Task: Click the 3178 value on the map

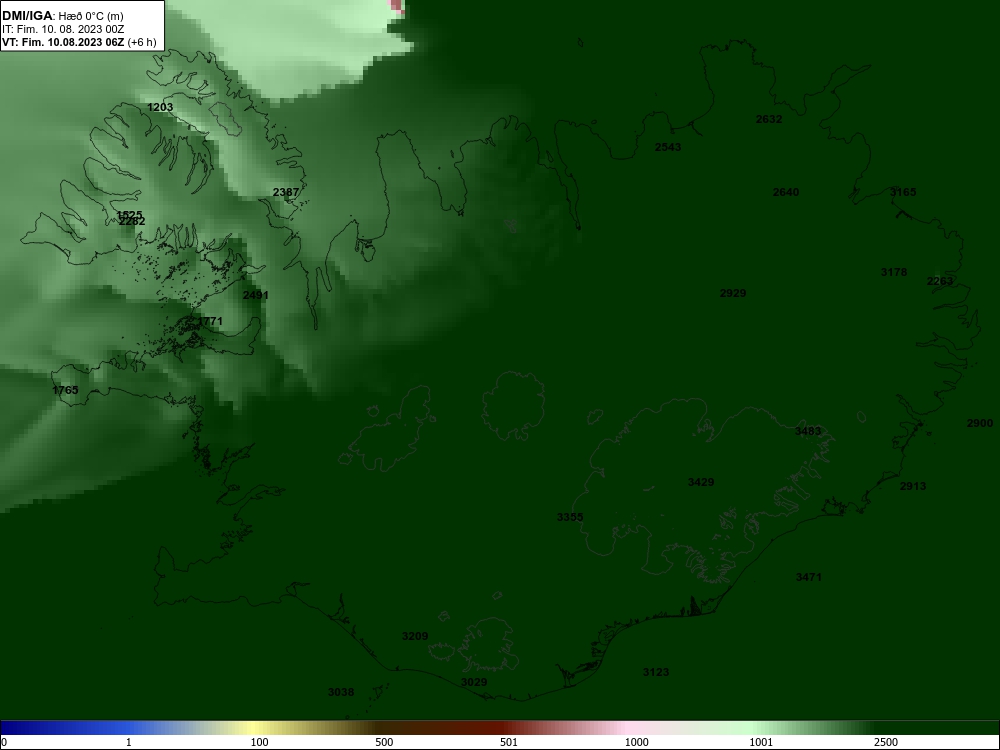Action: point(893,272)
